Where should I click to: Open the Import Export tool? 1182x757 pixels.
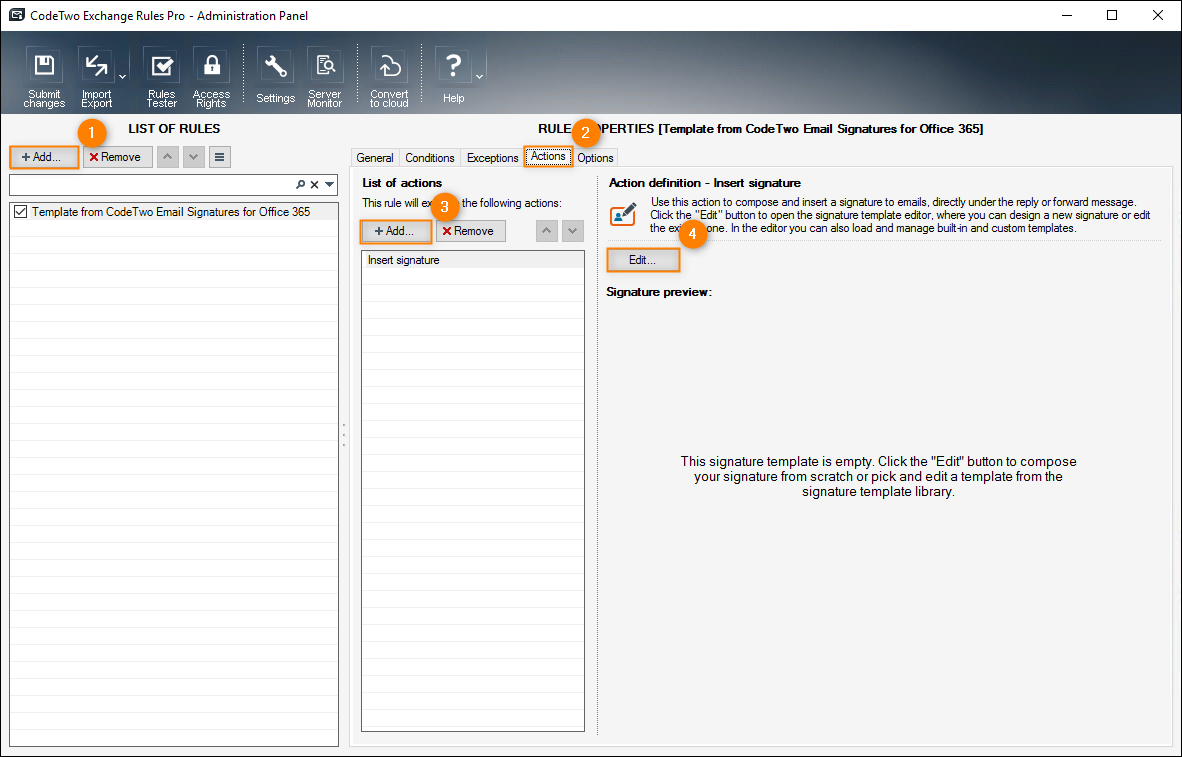tap(96, 78)
